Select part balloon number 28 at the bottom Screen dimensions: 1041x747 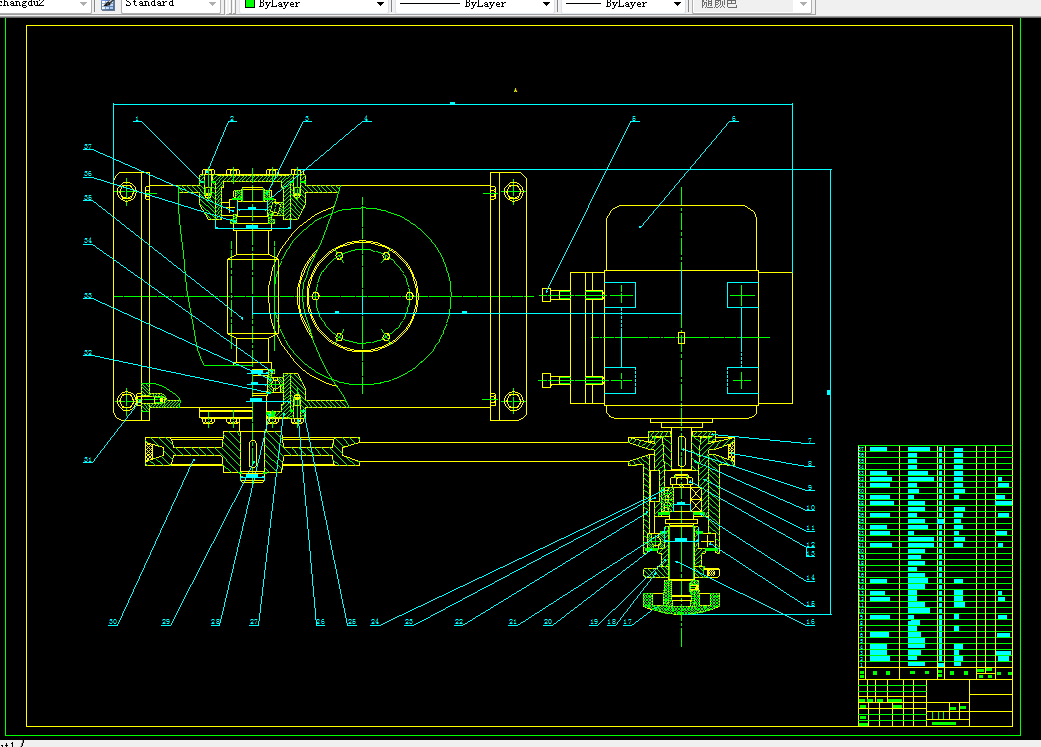pyautogui.click(x=216, y=622)
